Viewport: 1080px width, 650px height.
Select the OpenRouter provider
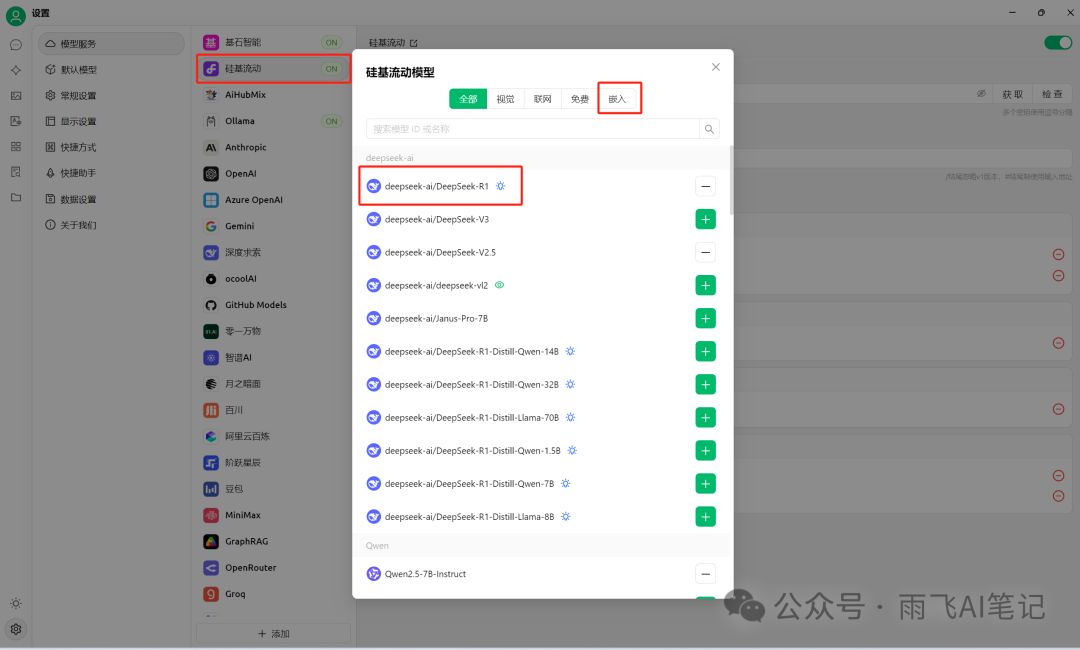click(x=273, y=567)
